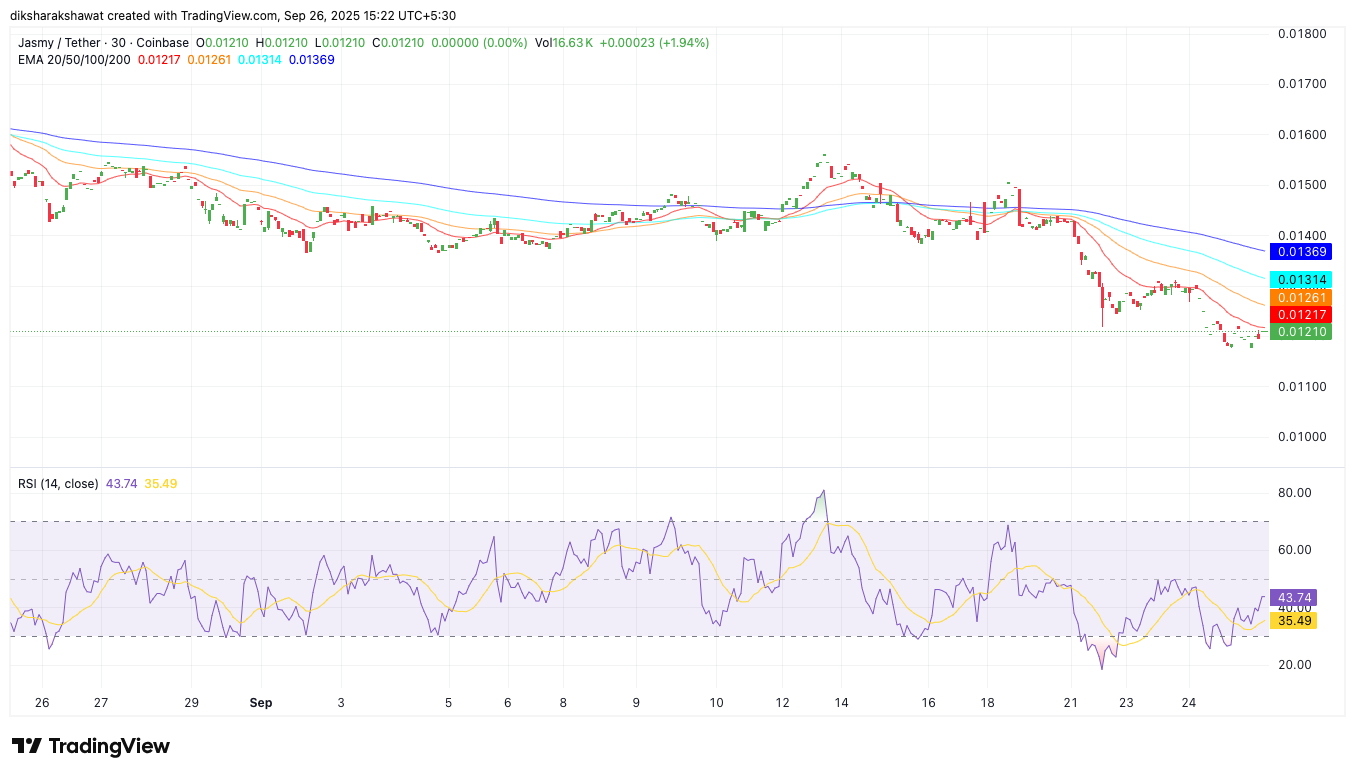This screenshot has width=1355, height=776.
Task: Click the yellow 35.49 RSI average tag
Action: coord(1293,620)
